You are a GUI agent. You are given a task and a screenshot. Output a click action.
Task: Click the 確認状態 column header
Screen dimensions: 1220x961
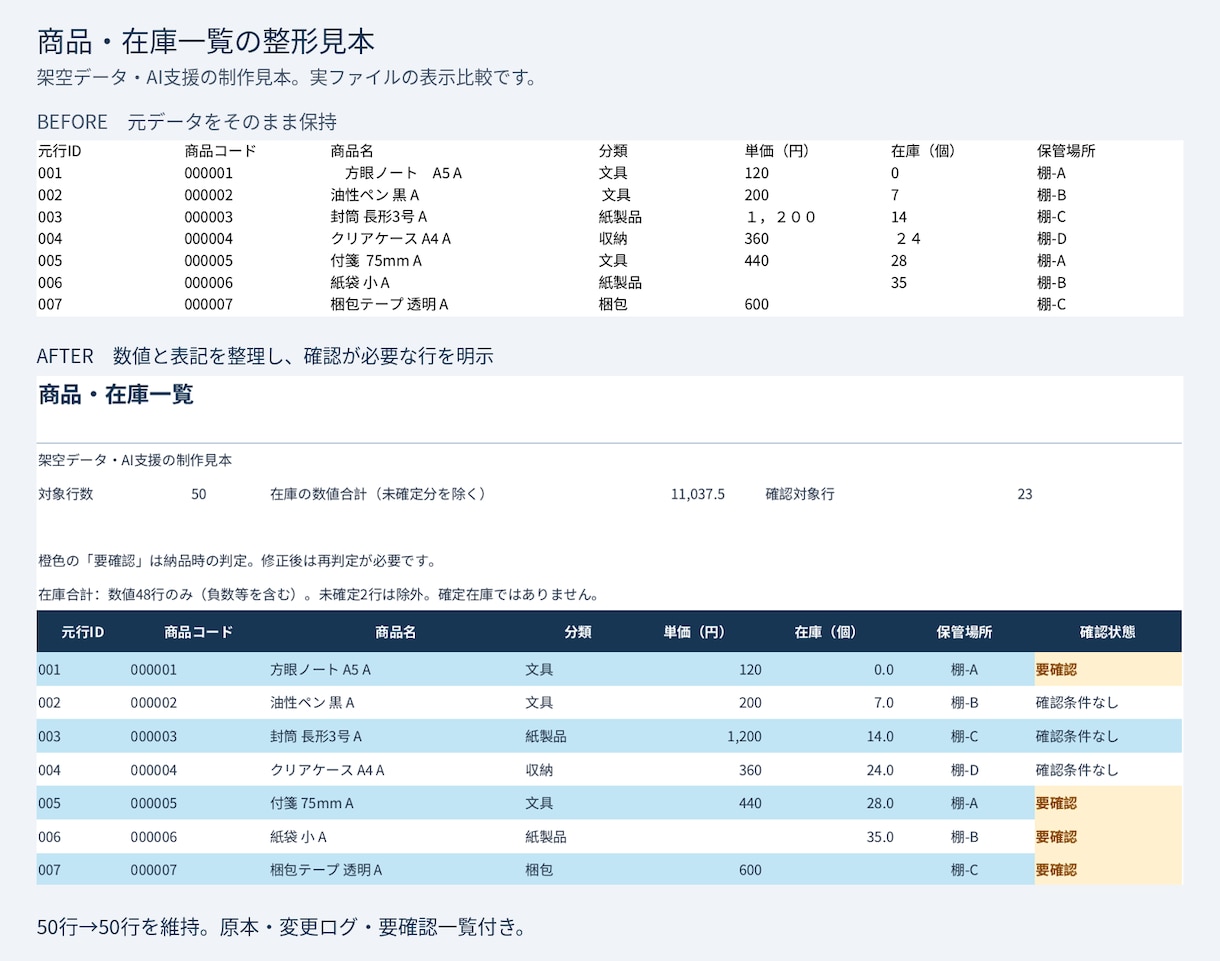[x=1108, y=632]
